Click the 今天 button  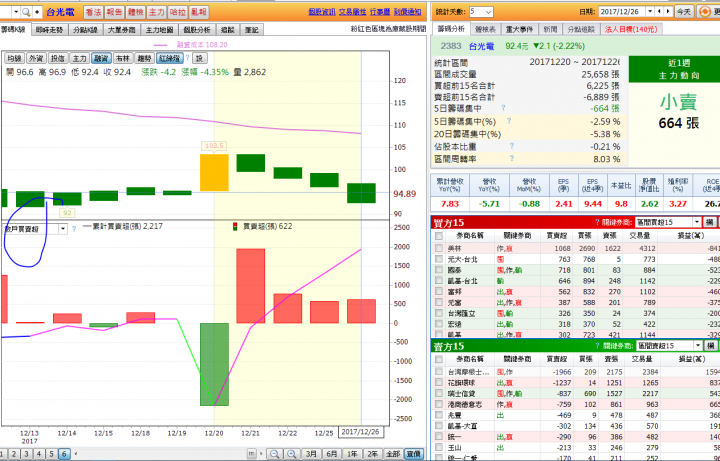(x=684, y=12)
